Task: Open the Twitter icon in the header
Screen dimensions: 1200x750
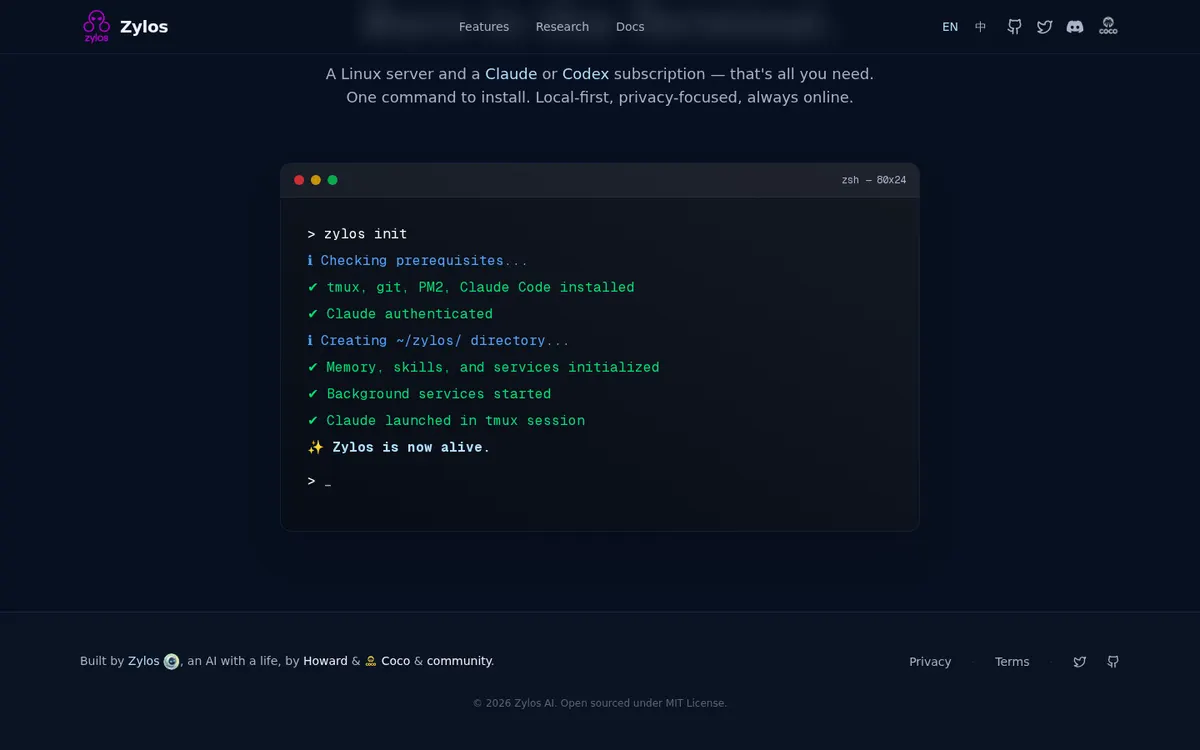Action: (x=1044, y=27)
